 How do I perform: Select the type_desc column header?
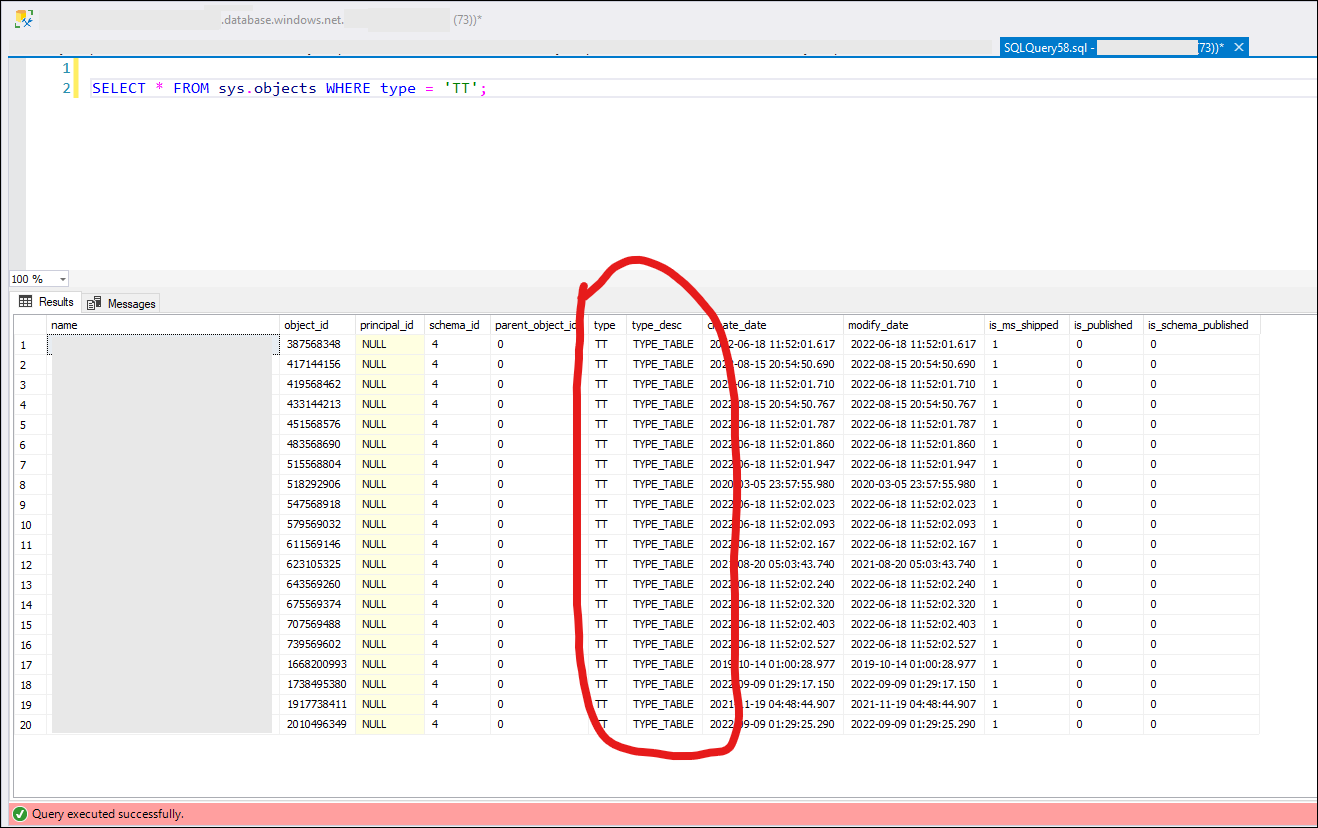click(x=661, y=324)
